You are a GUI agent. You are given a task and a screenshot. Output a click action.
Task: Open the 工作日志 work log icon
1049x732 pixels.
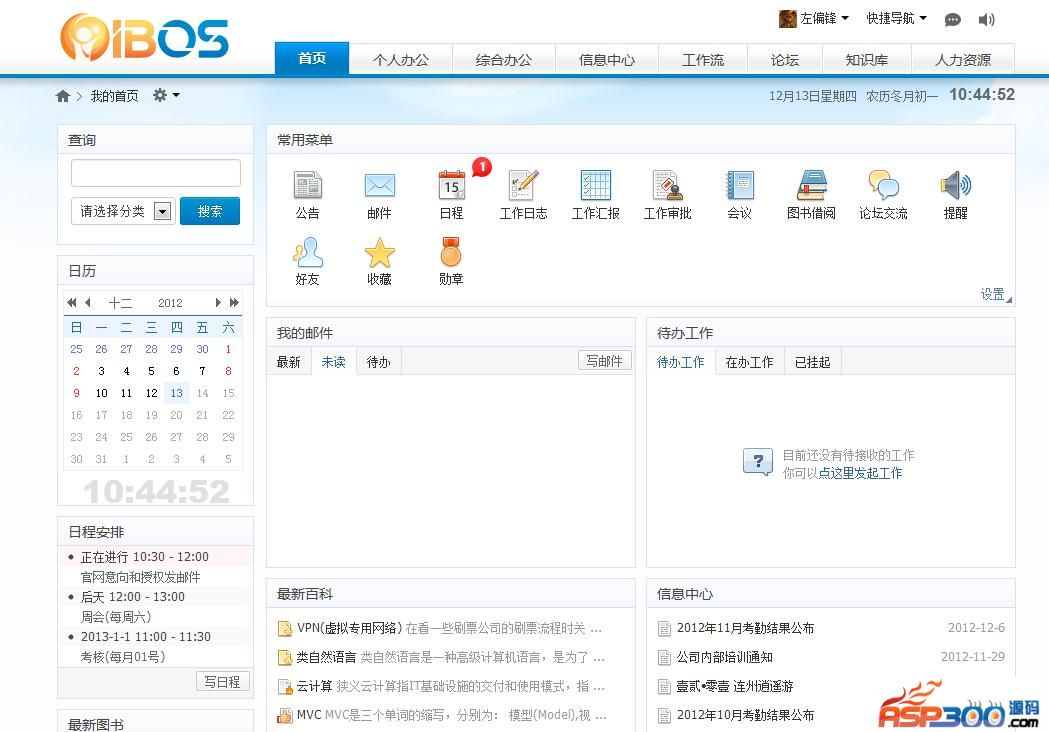tap(523, 186)
